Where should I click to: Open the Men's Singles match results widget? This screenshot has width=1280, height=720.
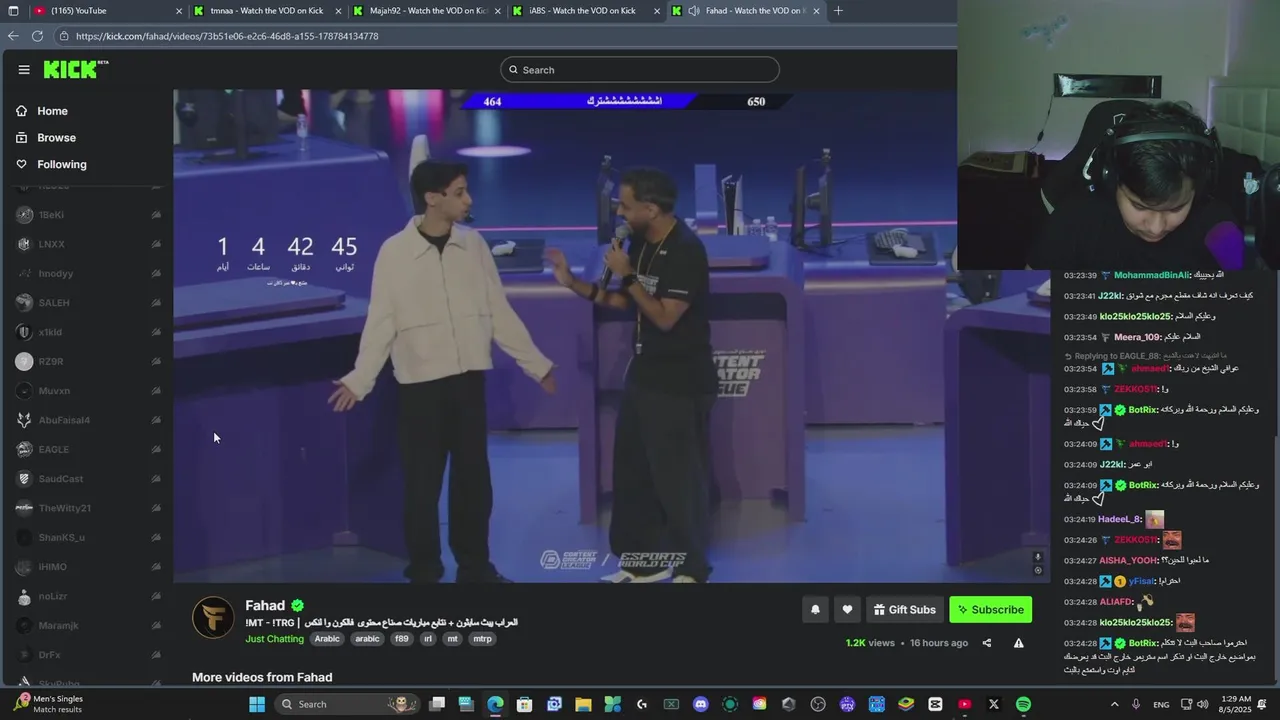pos(50,704)
